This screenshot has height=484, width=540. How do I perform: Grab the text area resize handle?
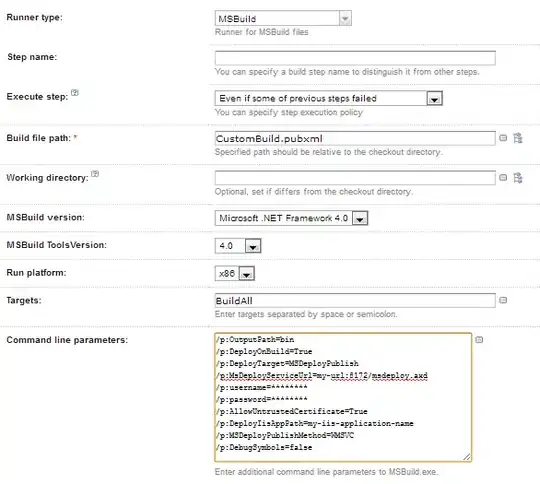point(467,457)
